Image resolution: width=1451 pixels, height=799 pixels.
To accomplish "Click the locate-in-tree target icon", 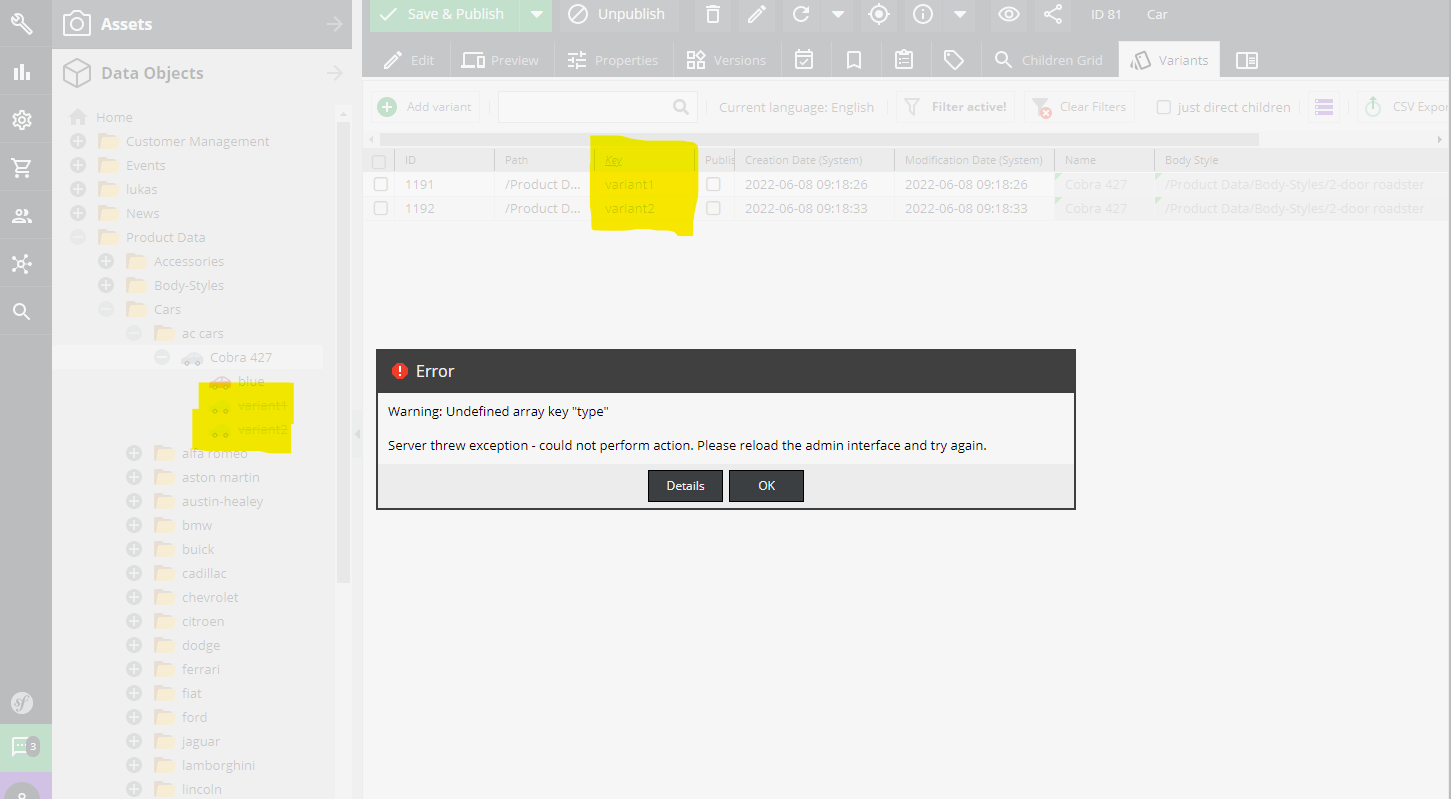I will (879, 14).
